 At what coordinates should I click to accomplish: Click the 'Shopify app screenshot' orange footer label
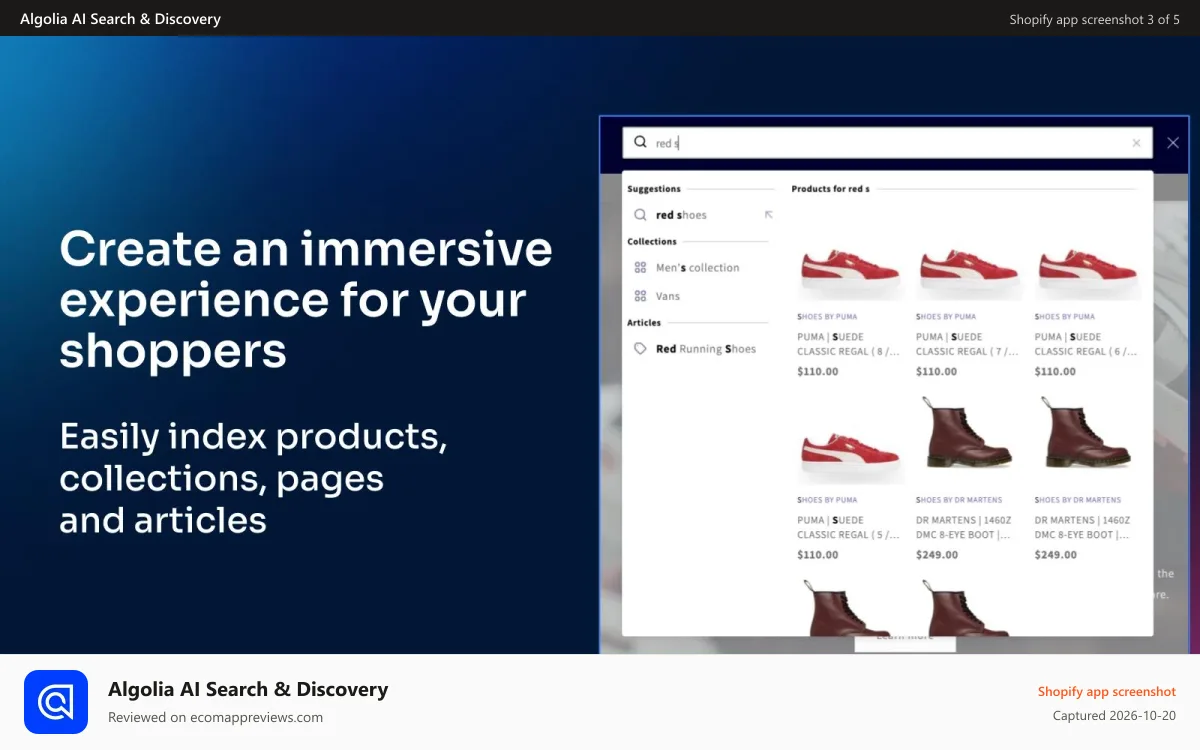1106,691
